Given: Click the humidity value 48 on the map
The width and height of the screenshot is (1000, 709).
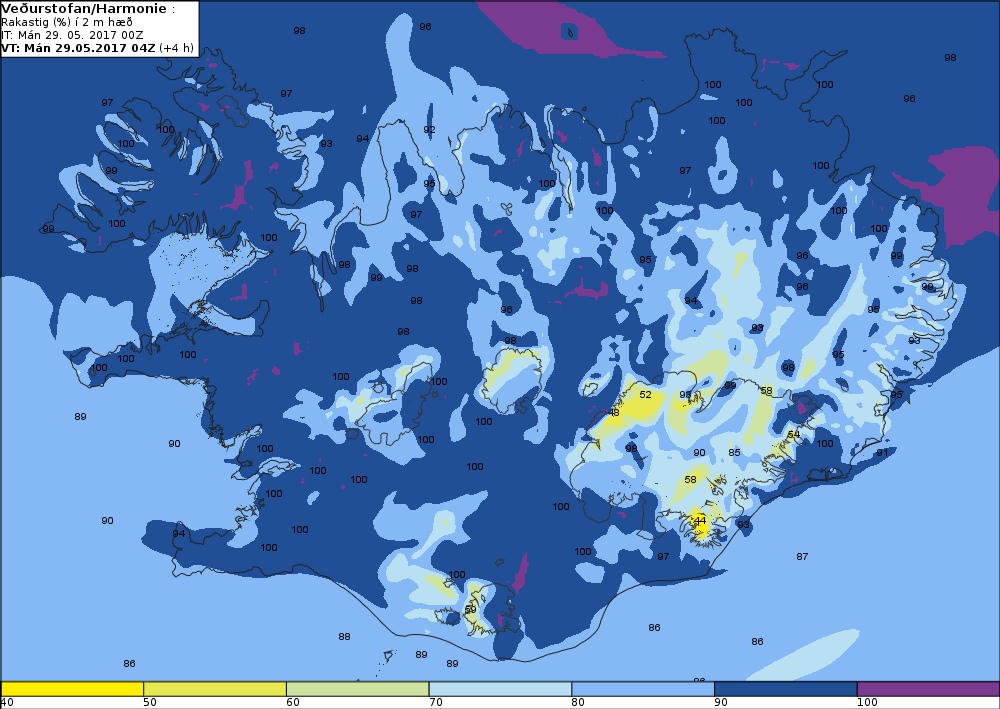Looking at the screenshot, I should click(614, 413).
